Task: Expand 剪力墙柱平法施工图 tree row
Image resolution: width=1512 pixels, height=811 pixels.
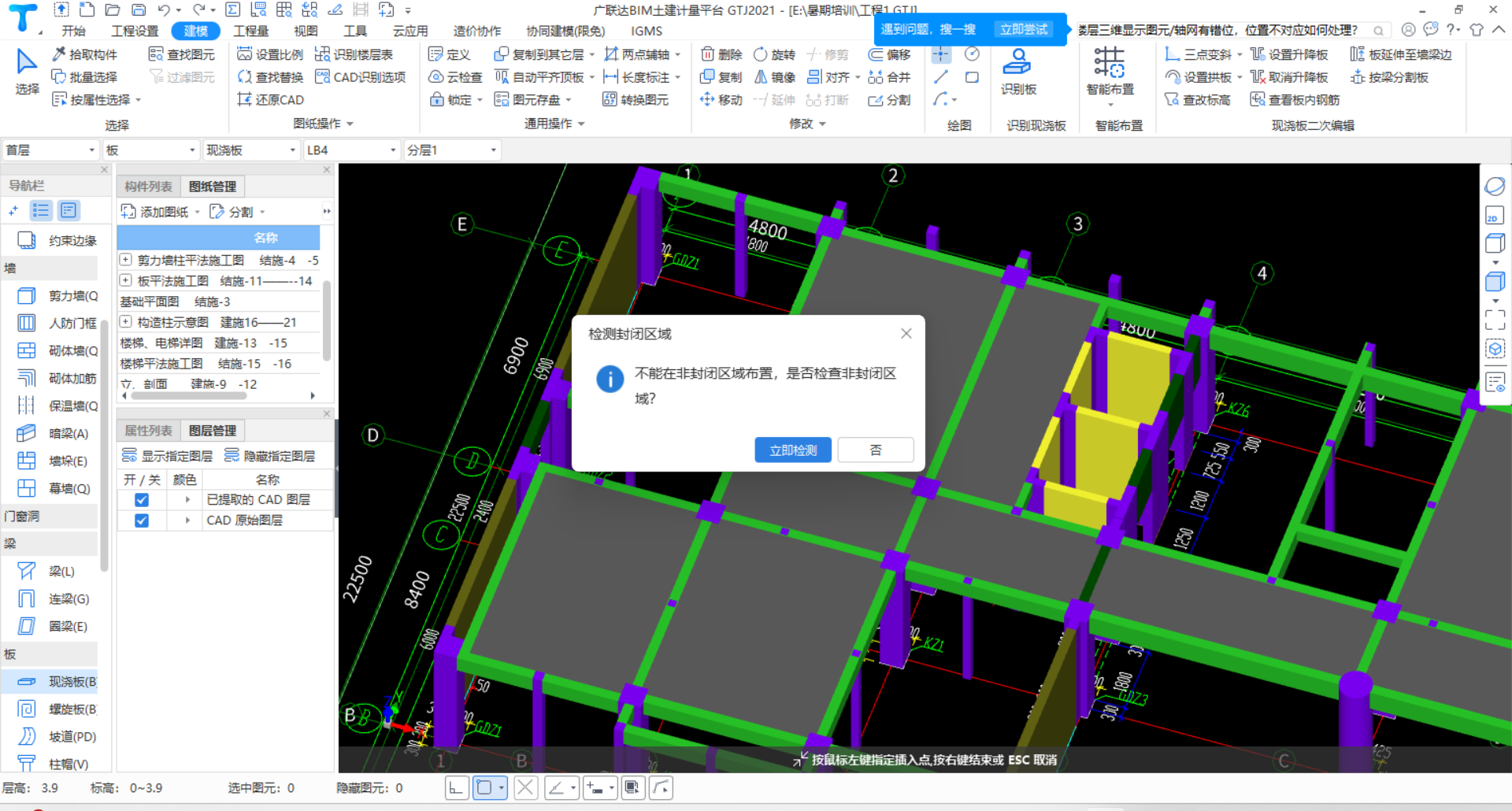Action: point(125,260)
